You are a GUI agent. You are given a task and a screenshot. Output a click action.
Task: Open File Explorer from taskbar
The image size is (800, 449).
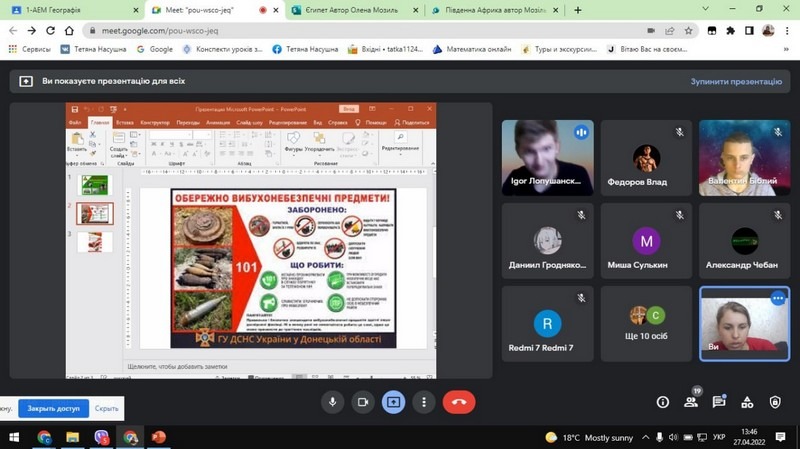(x=72, y=437)
